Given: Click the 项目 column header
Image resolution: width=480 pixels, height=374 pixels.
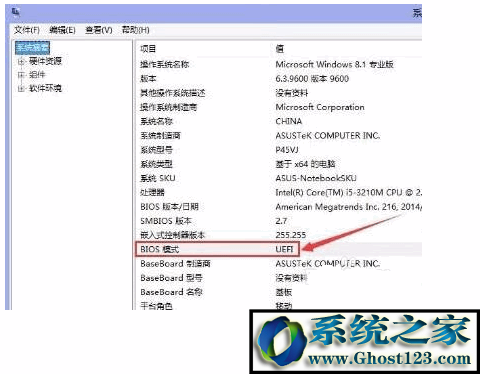Looking at the screenshot, I should click(x=148, y=49).
